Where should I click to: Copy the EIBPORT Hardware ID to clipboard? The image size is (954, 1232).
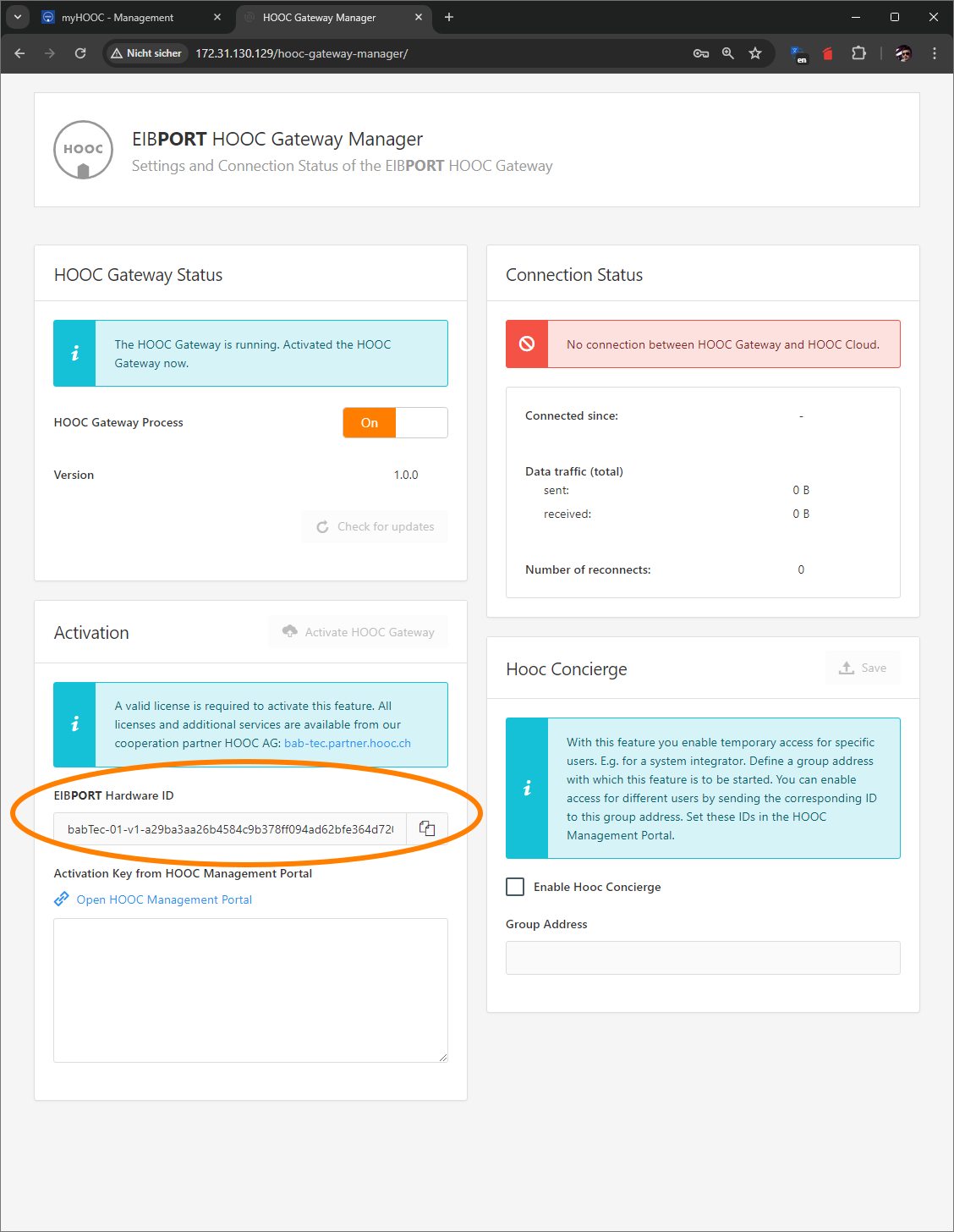[x=427, y=829]
